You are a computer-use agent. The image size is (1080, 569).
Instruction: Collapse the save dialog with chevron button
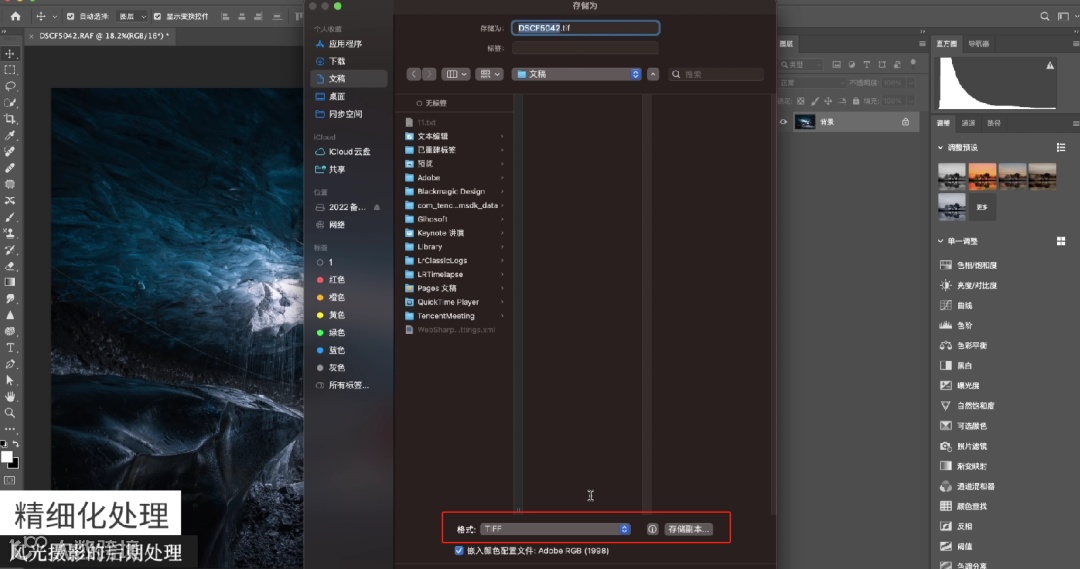pos(653,74)
